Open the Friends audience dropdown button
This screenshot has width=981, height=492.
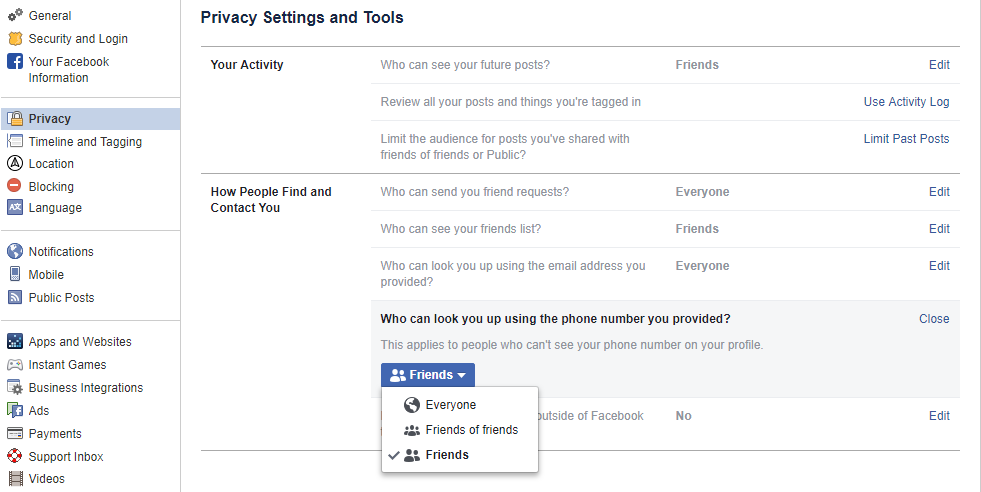[427, 375]
